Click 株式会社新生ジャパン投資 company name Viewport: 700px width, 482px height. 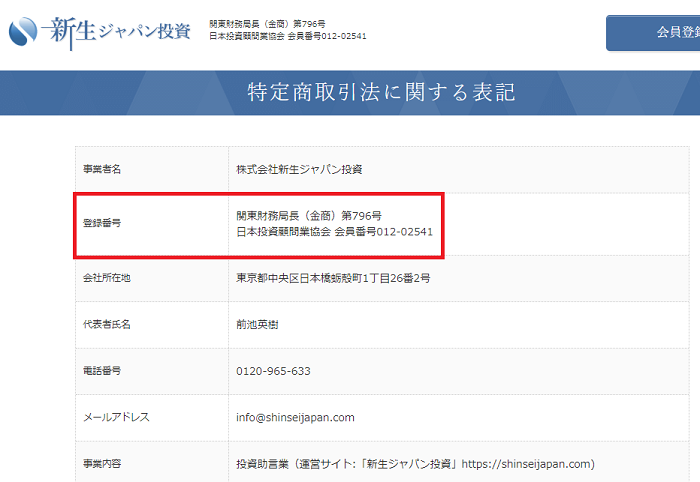point(299,170)
